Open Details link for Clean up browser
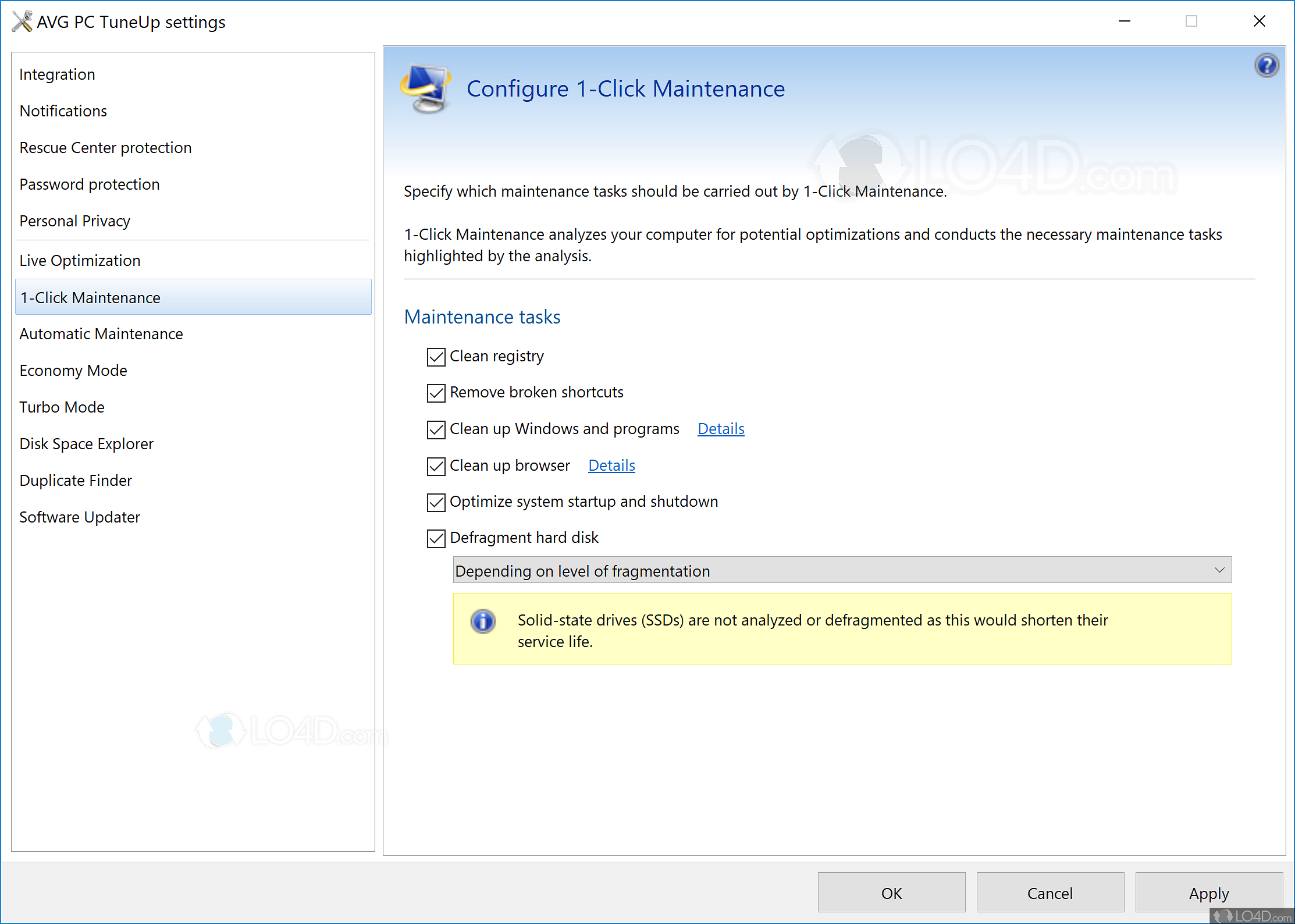Screen dimensions: 1295x924 [x=611, y=465]
